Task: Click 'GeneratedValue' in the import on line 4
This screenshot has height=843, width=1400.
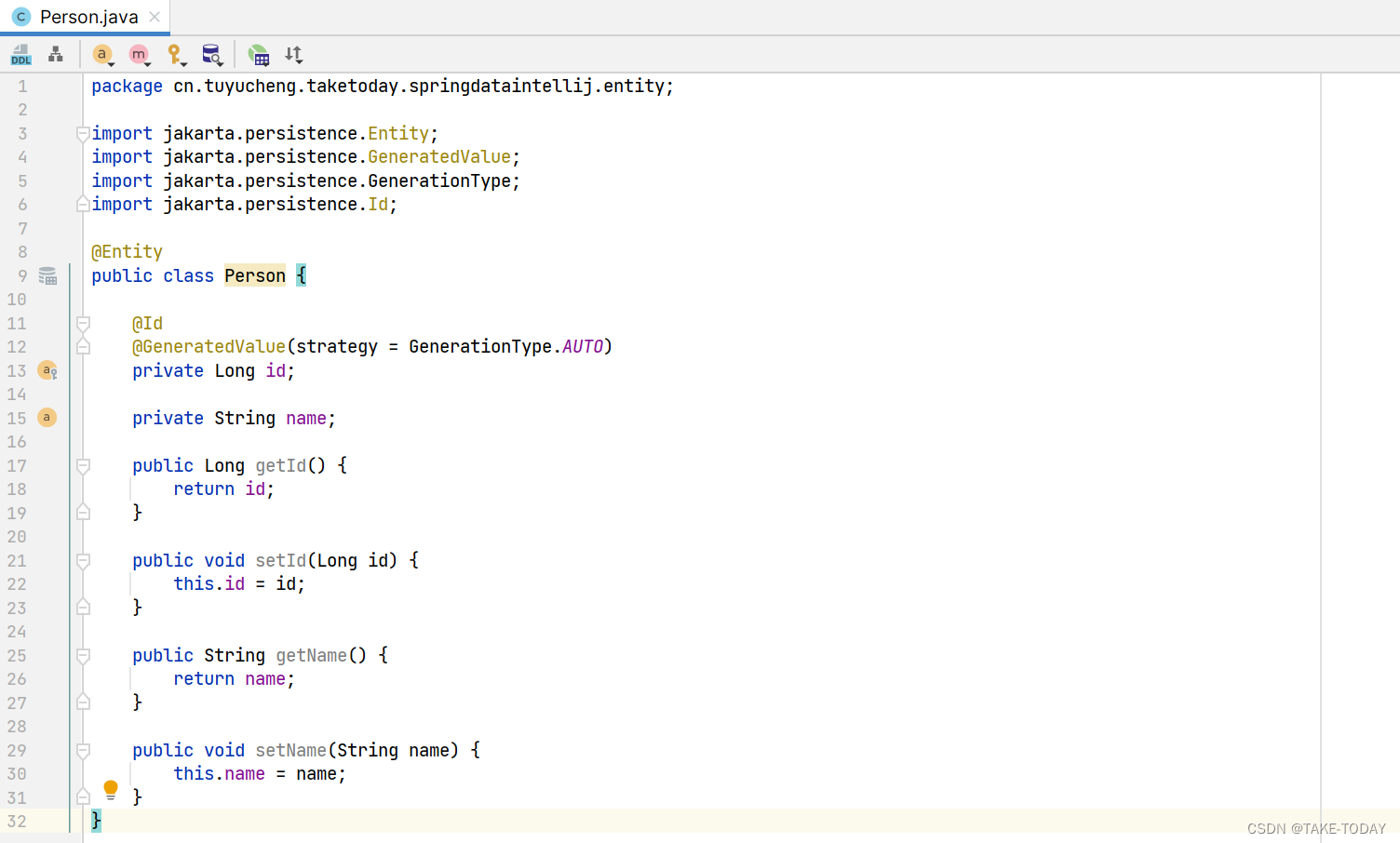Action: [x=439, y=157]
